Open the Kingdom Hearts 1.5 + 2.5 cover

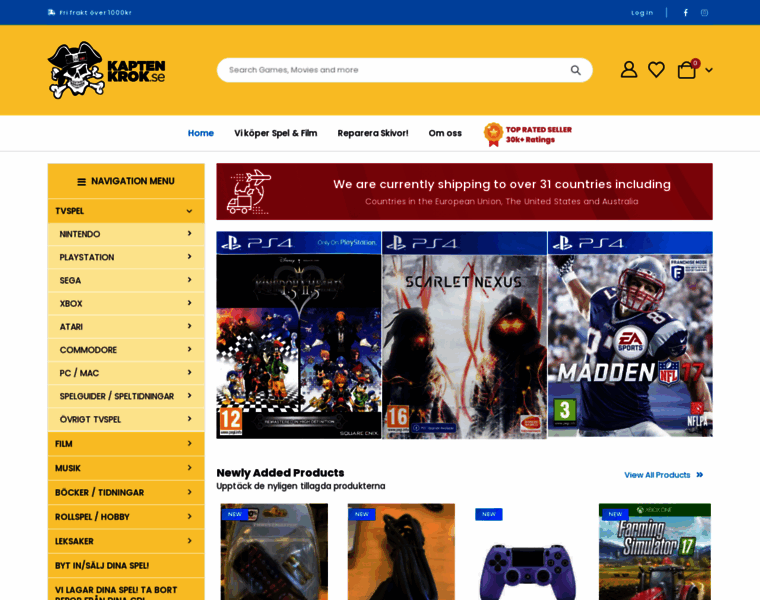[x=299, y=335]
